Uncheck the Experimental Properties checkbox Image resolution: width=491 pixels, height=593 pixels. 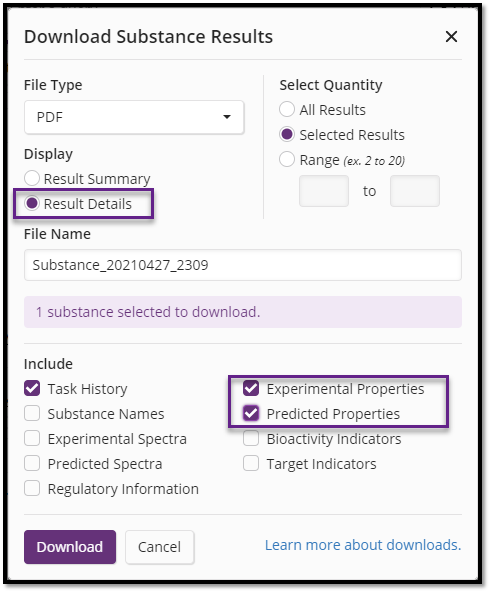point(251,388)
